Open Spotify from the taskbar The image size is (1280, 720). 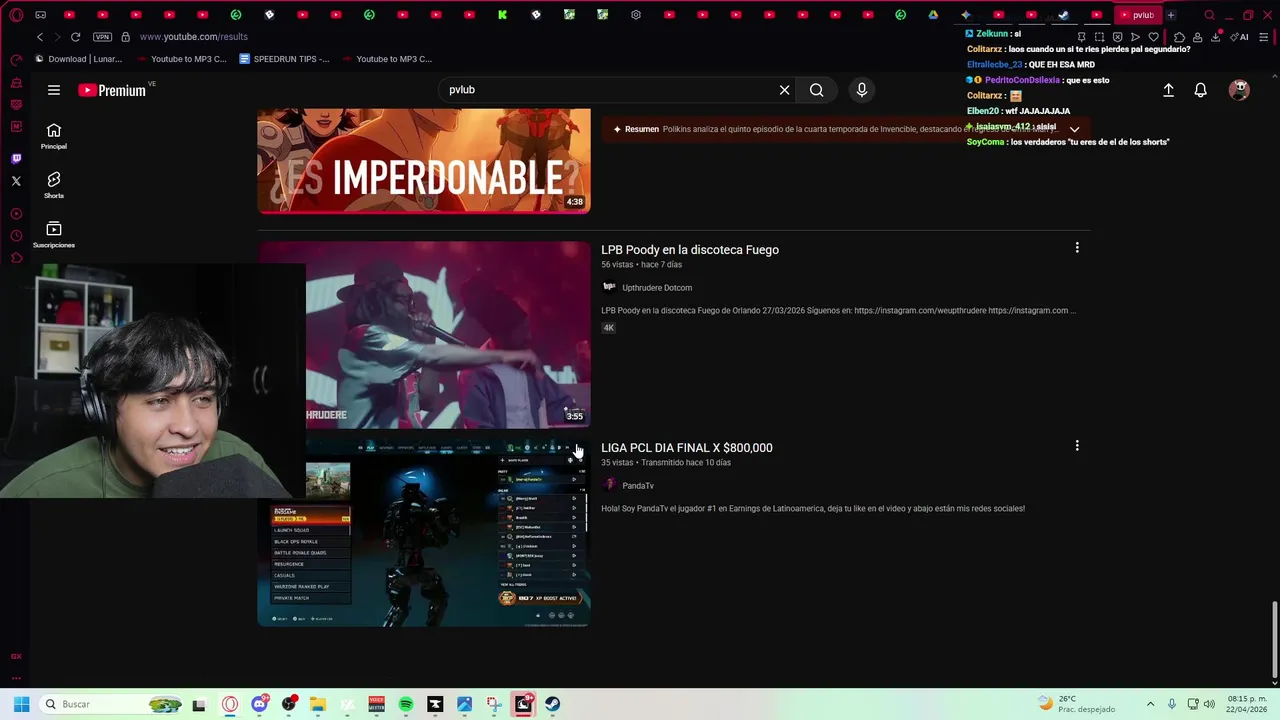coord(405,704)
